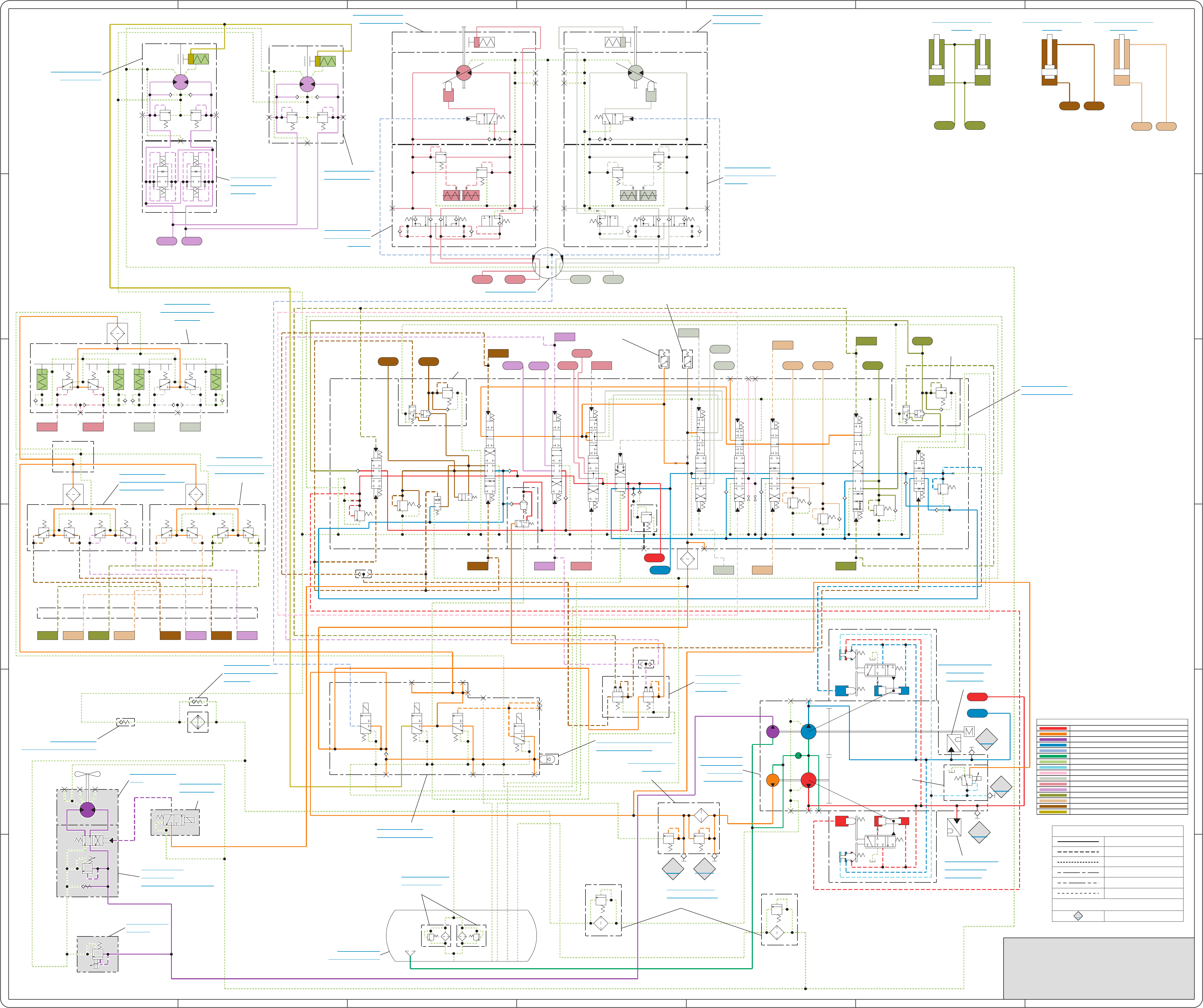Click the fan blade symbol above the gray block

tap(88, 775)
